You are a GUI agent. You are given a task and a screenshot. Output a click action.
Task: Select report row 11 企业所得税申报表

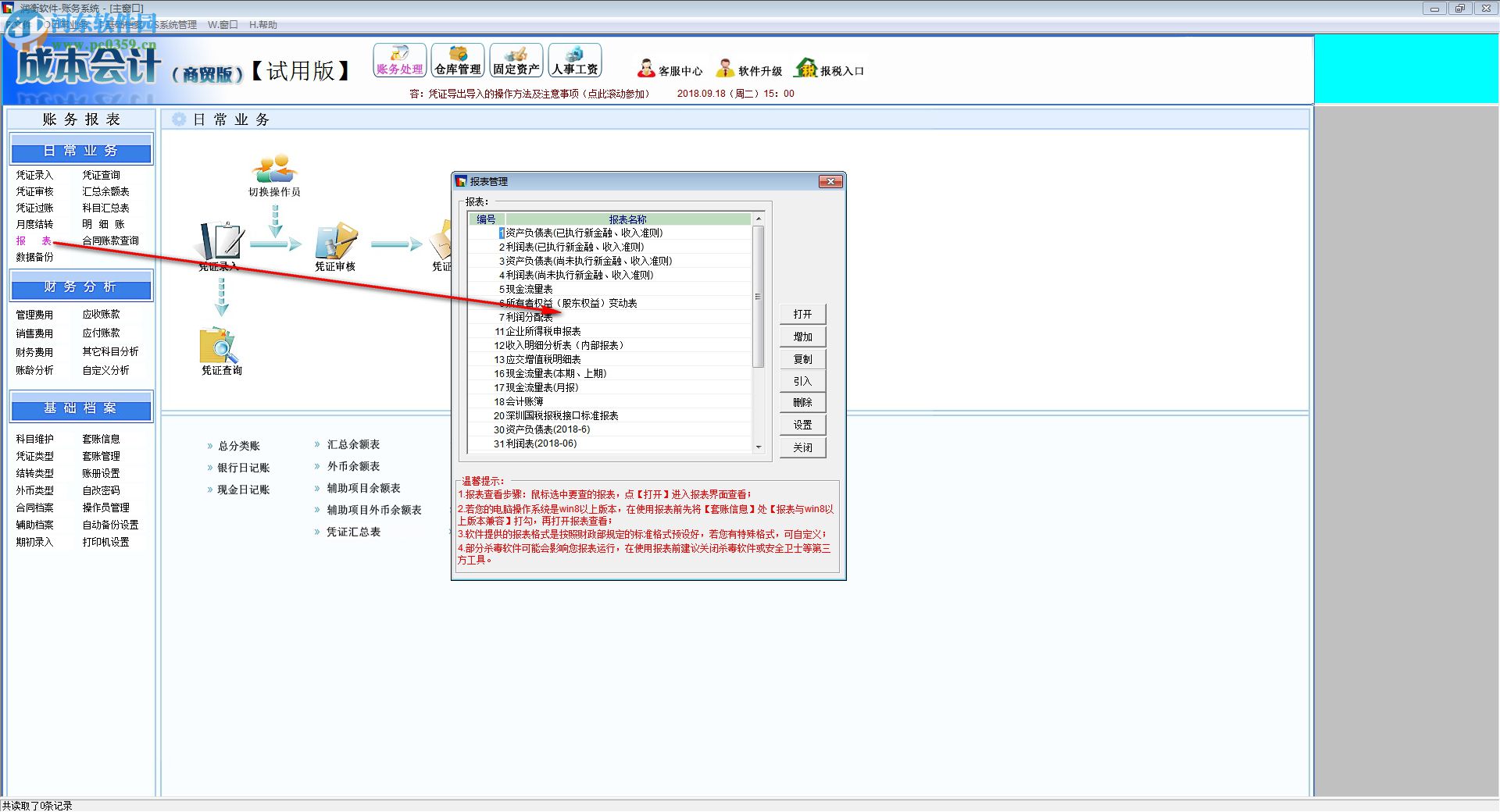point(609,331)
